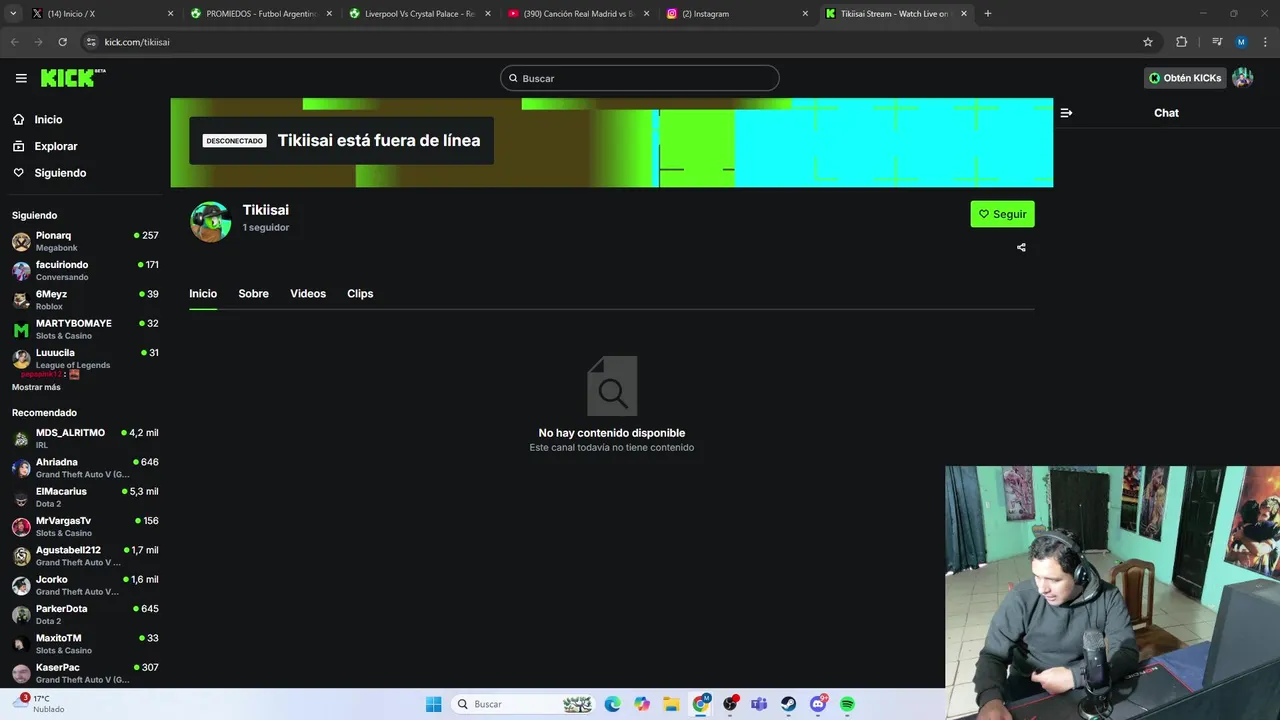Open the tab search dropdown arrow
1280x720 pixels.
tap(13, 14)
